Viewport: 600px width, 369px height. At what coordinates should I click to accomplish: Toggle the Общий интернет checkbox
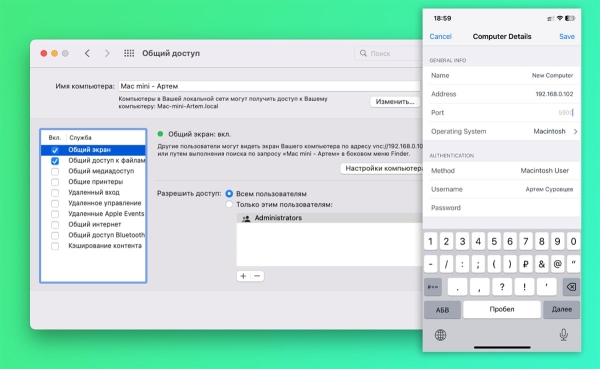[55, 225]
